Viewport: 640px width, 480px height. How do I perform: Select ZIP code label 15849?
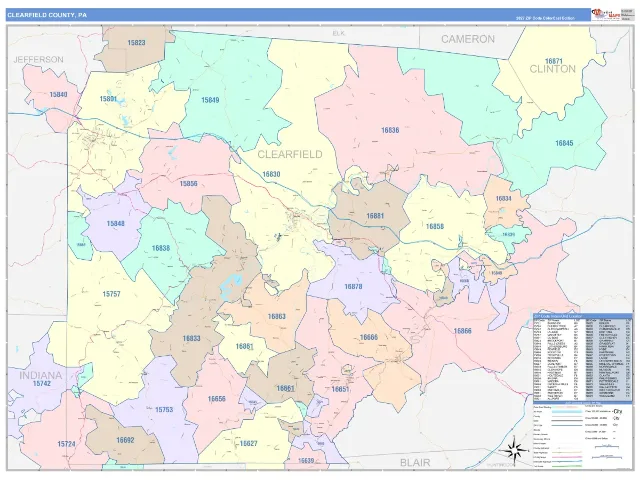(210, 100)
